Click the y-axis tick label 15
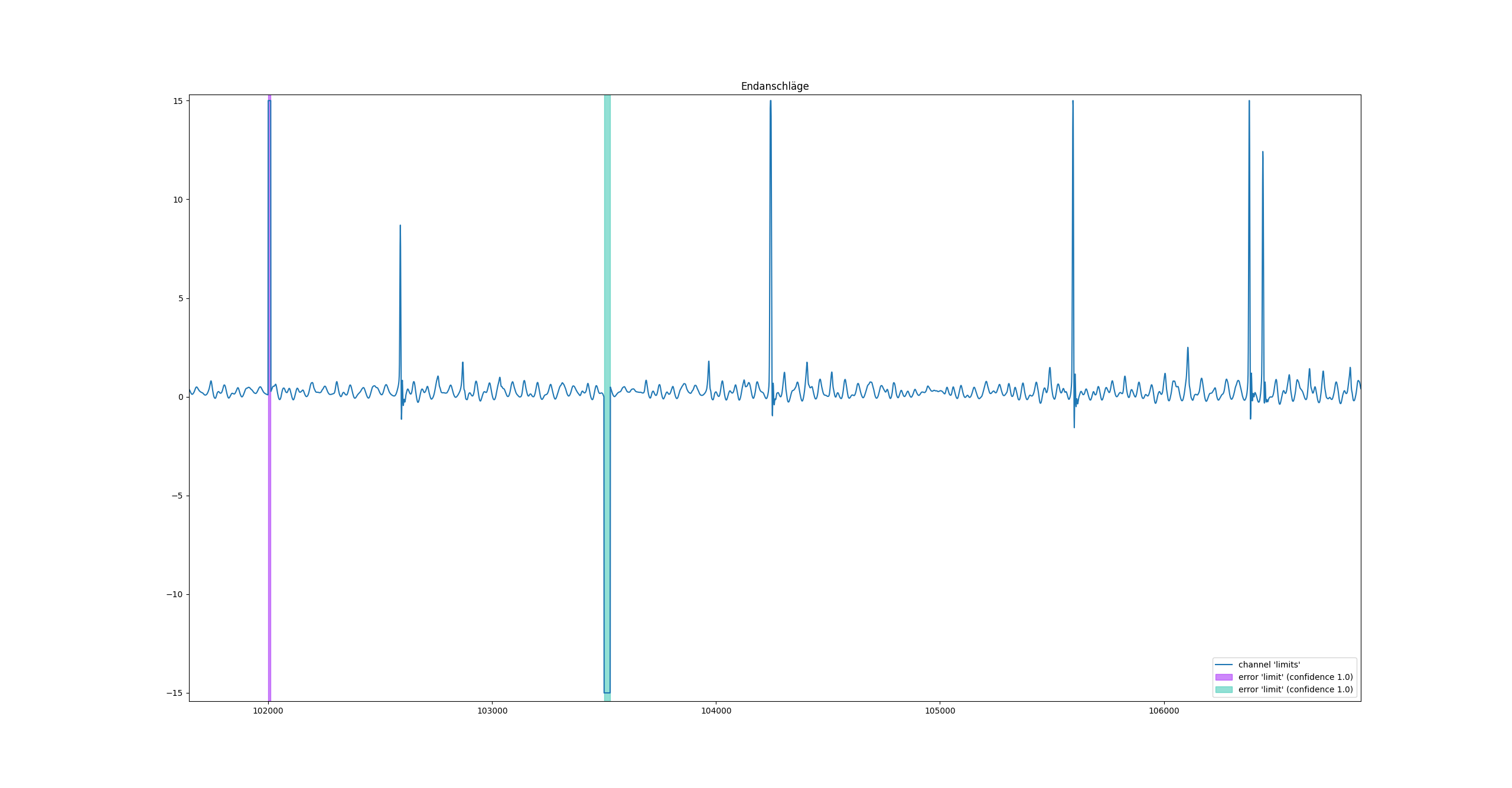1512x788 pixels. click(178, 101)
